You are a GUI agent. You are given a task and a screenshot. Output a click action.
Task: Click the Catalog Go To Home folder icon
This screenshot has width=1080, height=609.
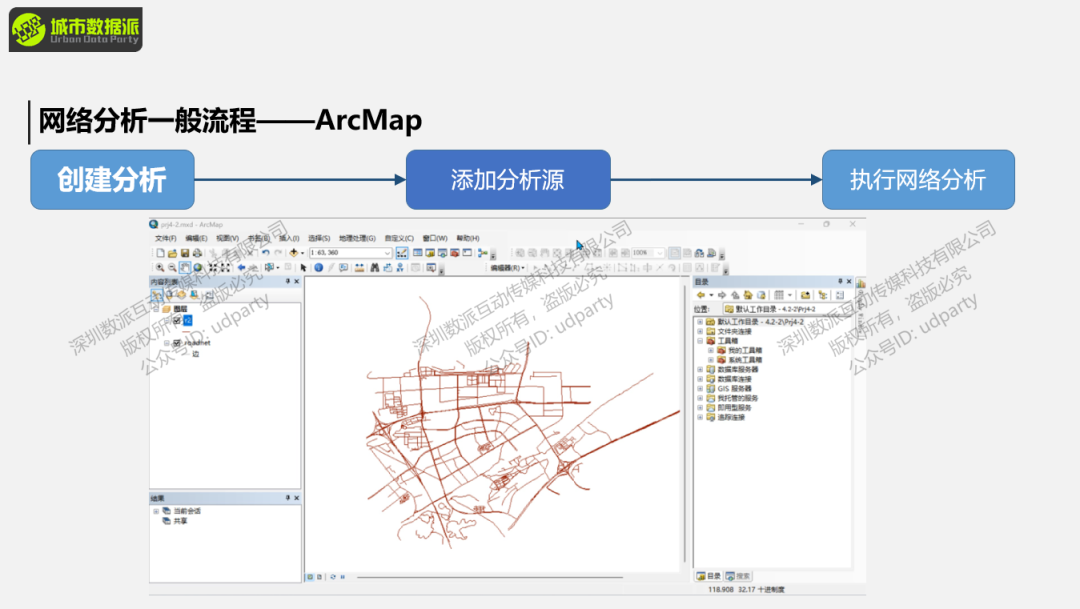click(747, 296)
